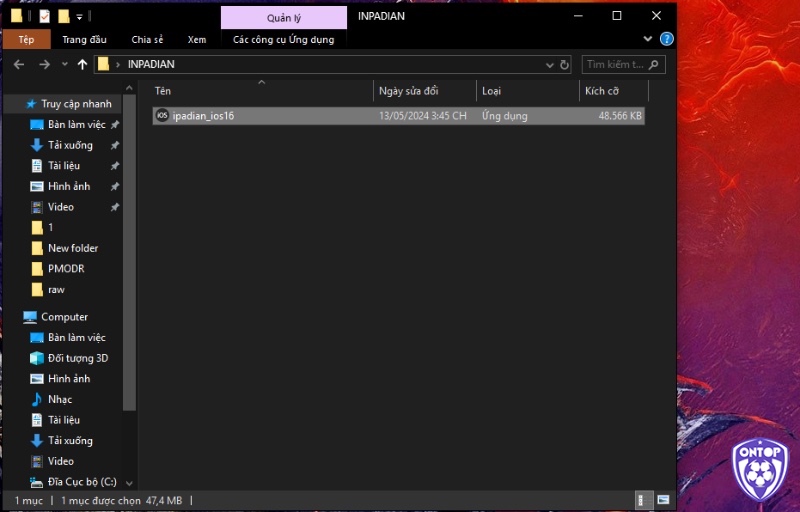
Task: Open Đối tượng 3D under Computer
Action: point(78,358)
